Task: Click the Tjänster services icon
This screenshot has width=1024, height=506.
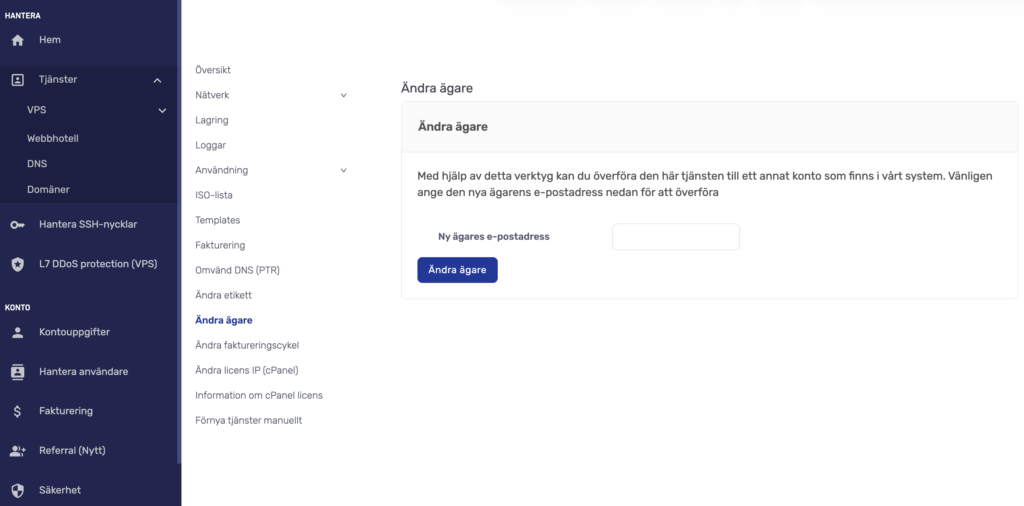Action: click(x=17, y=80)
